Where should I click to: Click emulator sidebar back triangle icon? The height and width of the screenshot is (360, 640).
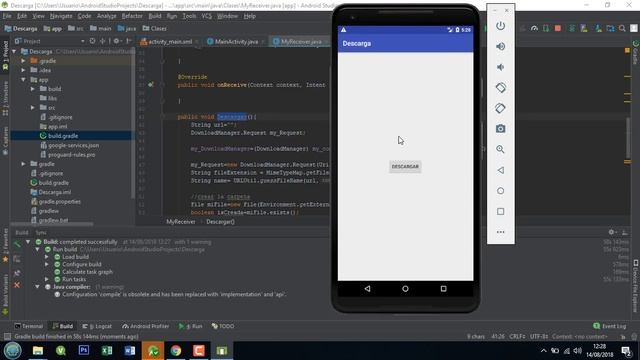pos(500,170)
